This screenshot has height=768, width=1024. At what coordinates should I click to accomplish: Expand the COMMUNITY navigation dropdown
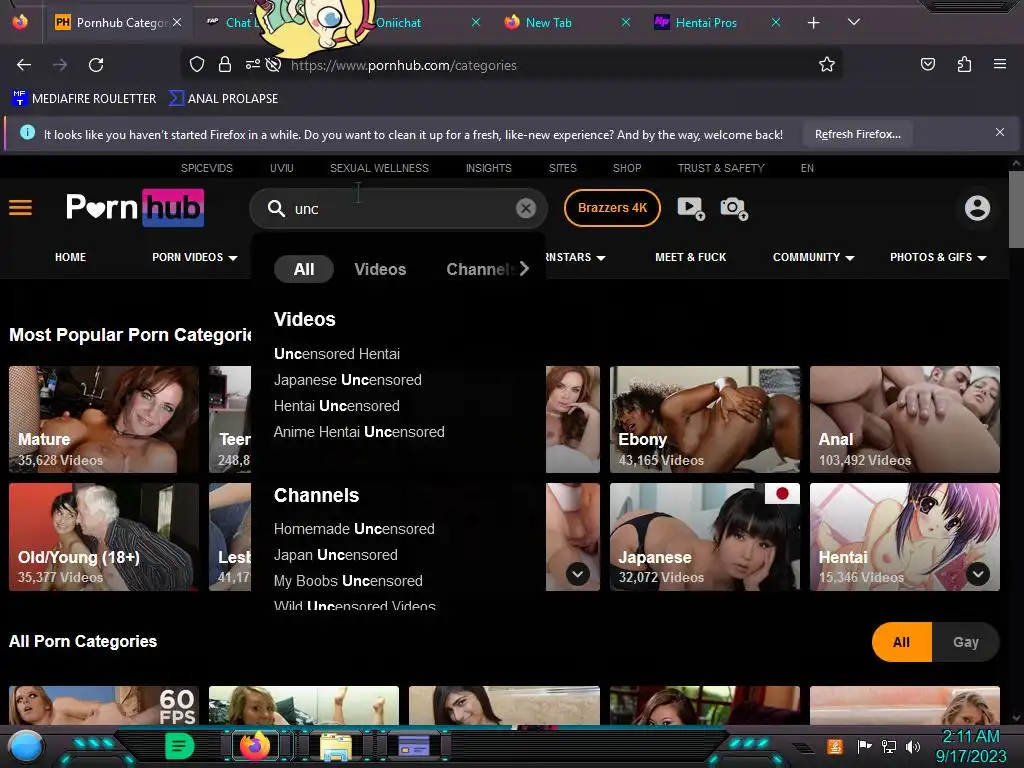coord(813,257)
